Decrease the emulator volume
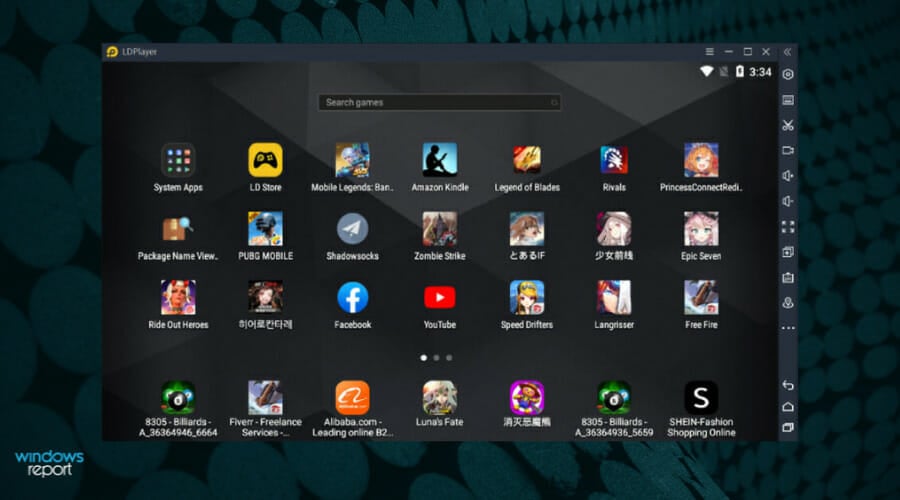 (788, 201)
